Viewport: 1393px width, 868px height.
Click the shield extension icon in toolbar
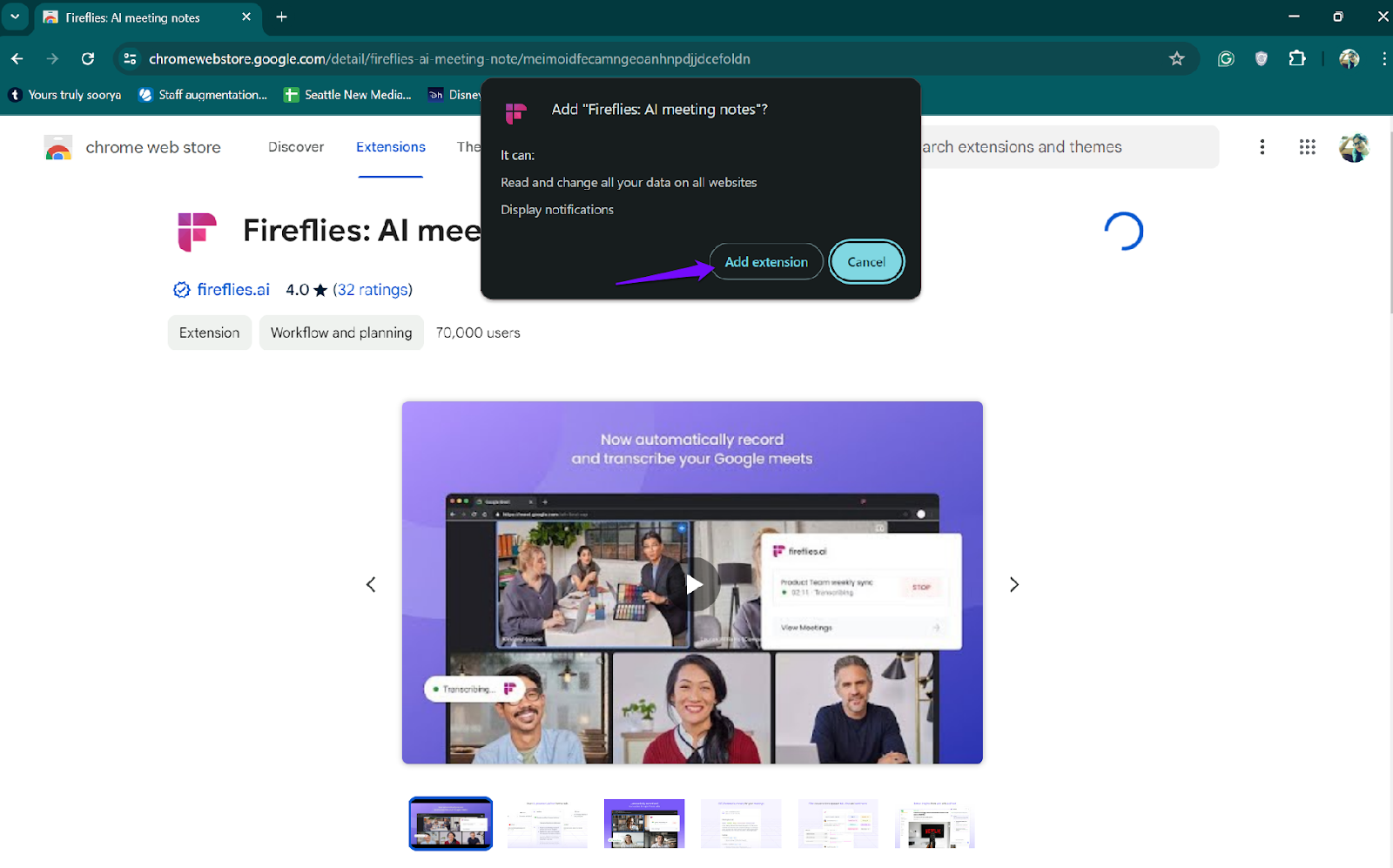(1261, 58)
